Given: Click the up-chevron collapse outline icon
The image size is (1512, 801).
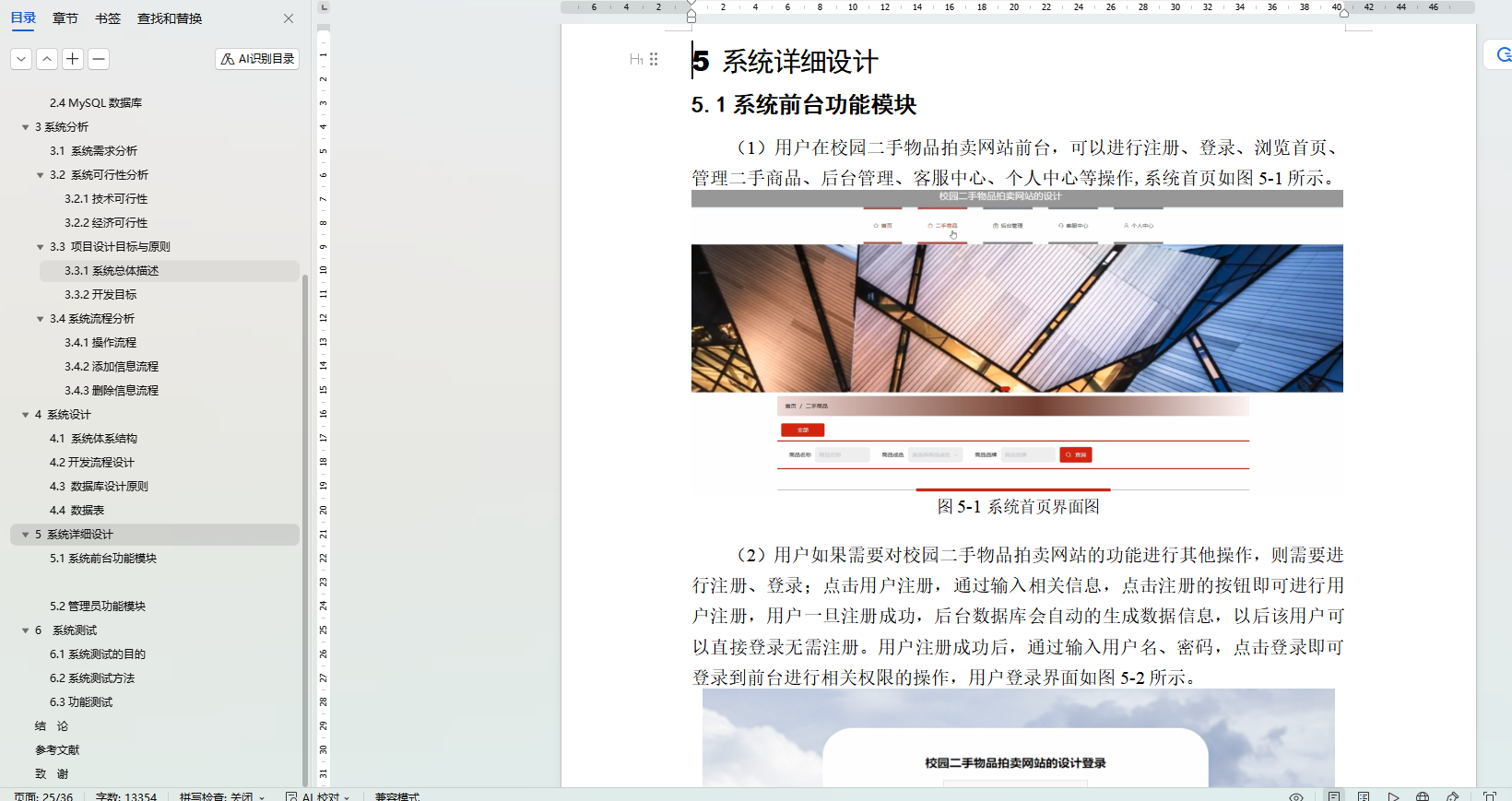Looking at the screenshot, I should pos(47,59).
